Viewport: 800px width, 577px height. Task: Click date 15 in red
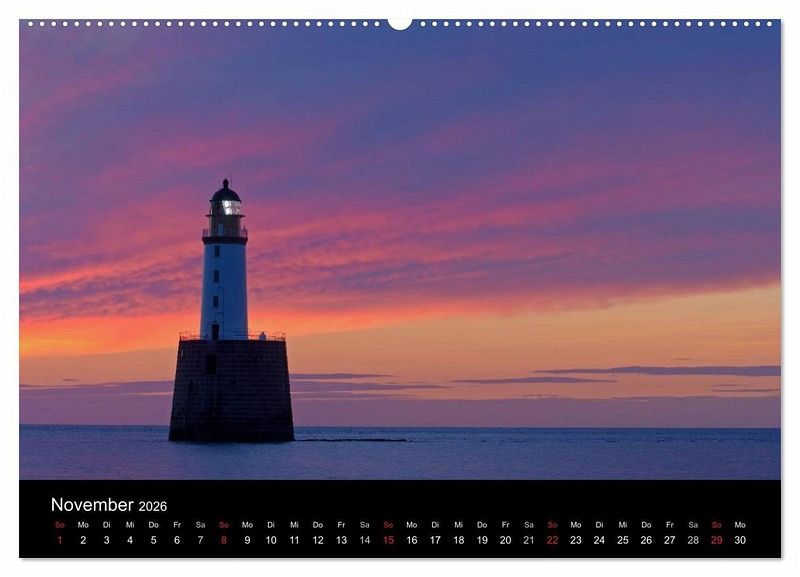coord(388,540)
